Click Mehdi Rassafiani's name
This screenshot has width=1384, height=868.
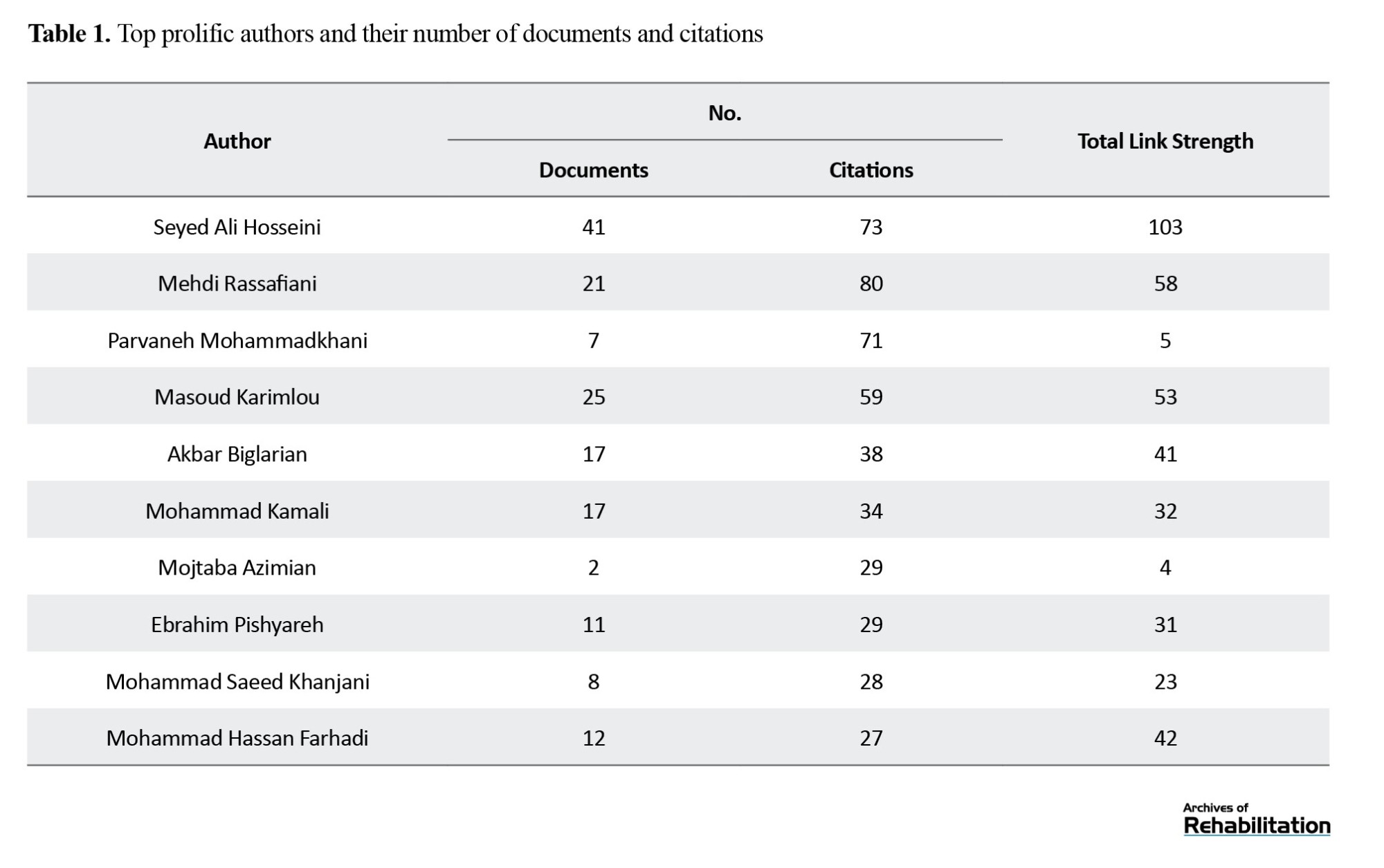tap(237, 284)
